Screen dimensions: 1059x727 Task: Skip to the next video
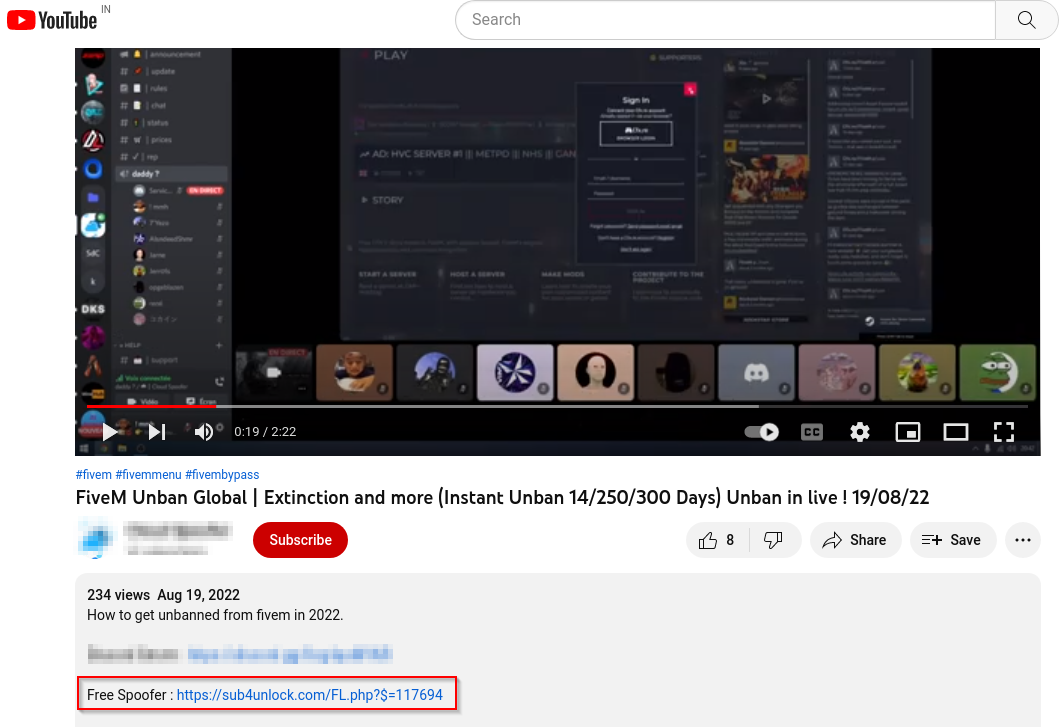click(x=155, y=431)
